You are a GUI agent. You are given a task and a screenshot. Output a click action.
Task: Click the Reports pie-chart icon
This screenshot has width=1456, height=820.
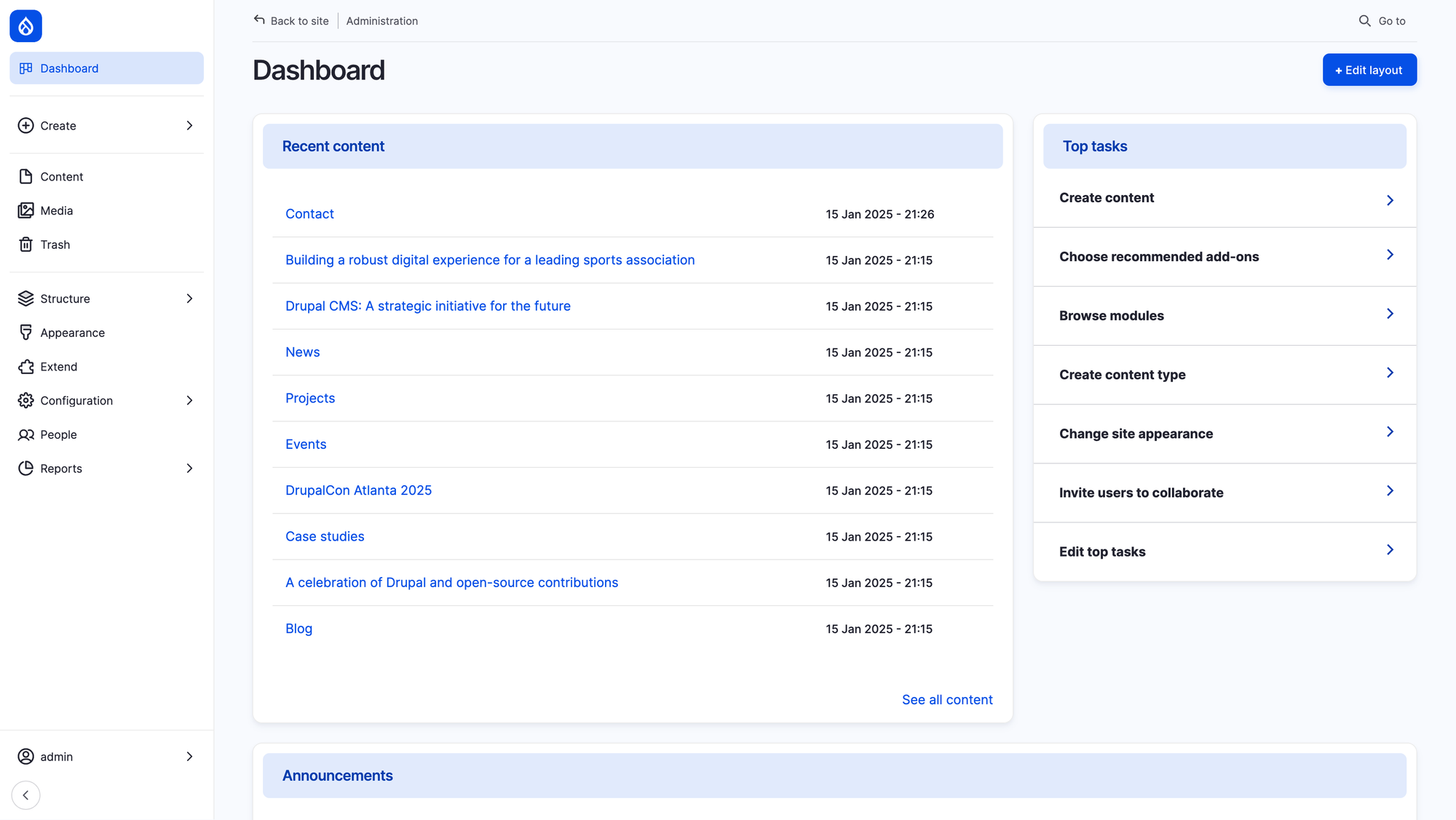pyautogui.click(x=25, y=469)
